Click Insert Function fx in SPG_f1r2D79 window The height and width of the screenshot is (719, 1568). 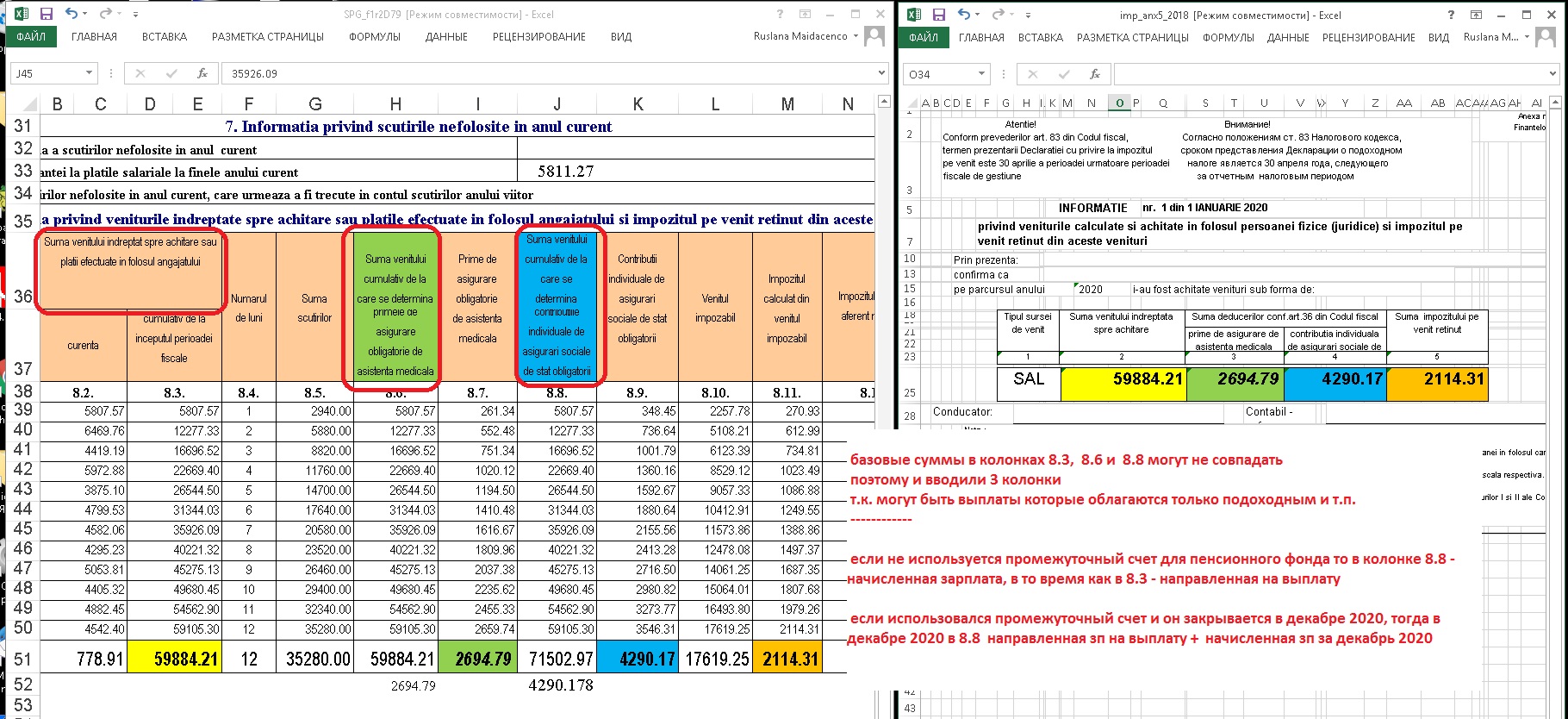click(x=202, y=73)
